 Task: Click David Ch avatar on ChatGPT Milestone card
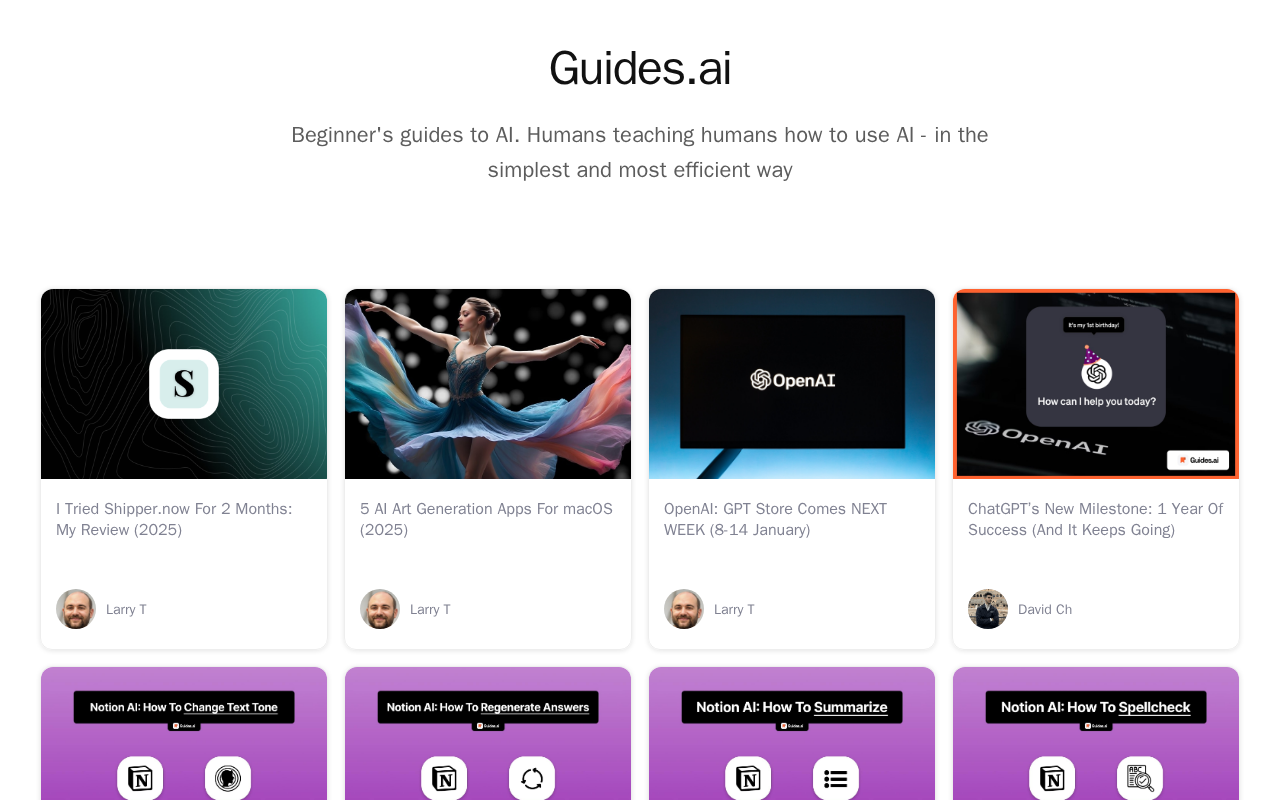click(x=988, y=609)
